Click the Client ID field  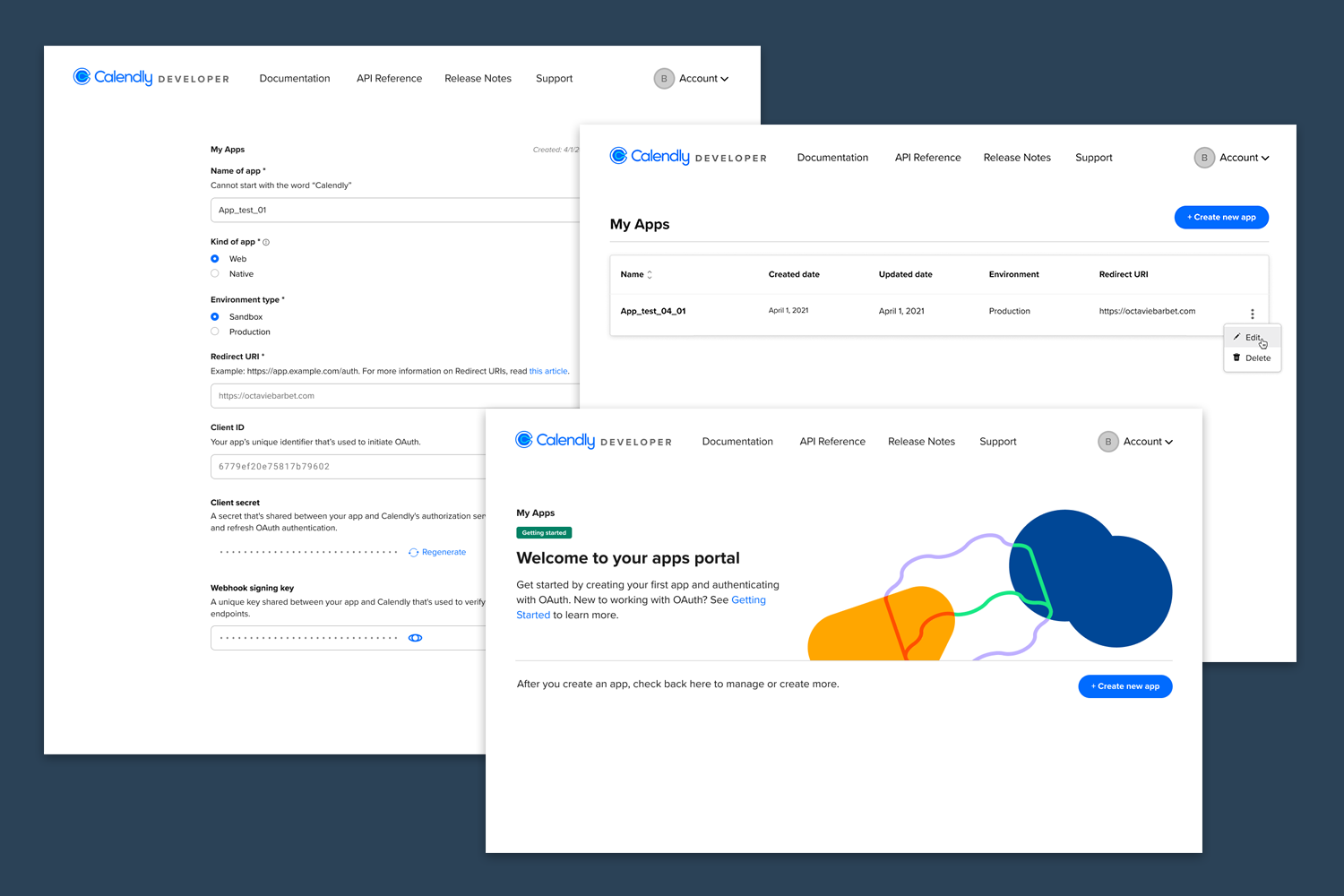coord(349,467)
